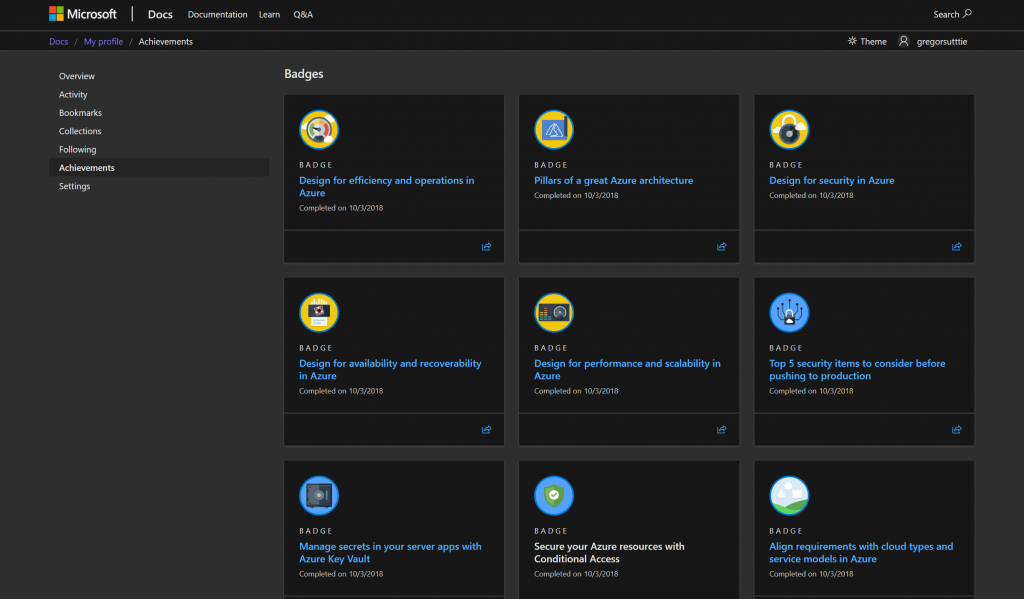
Task: Share the 'Pillars of a great Azure architecture' badge
Action: (x=721, y=247)
